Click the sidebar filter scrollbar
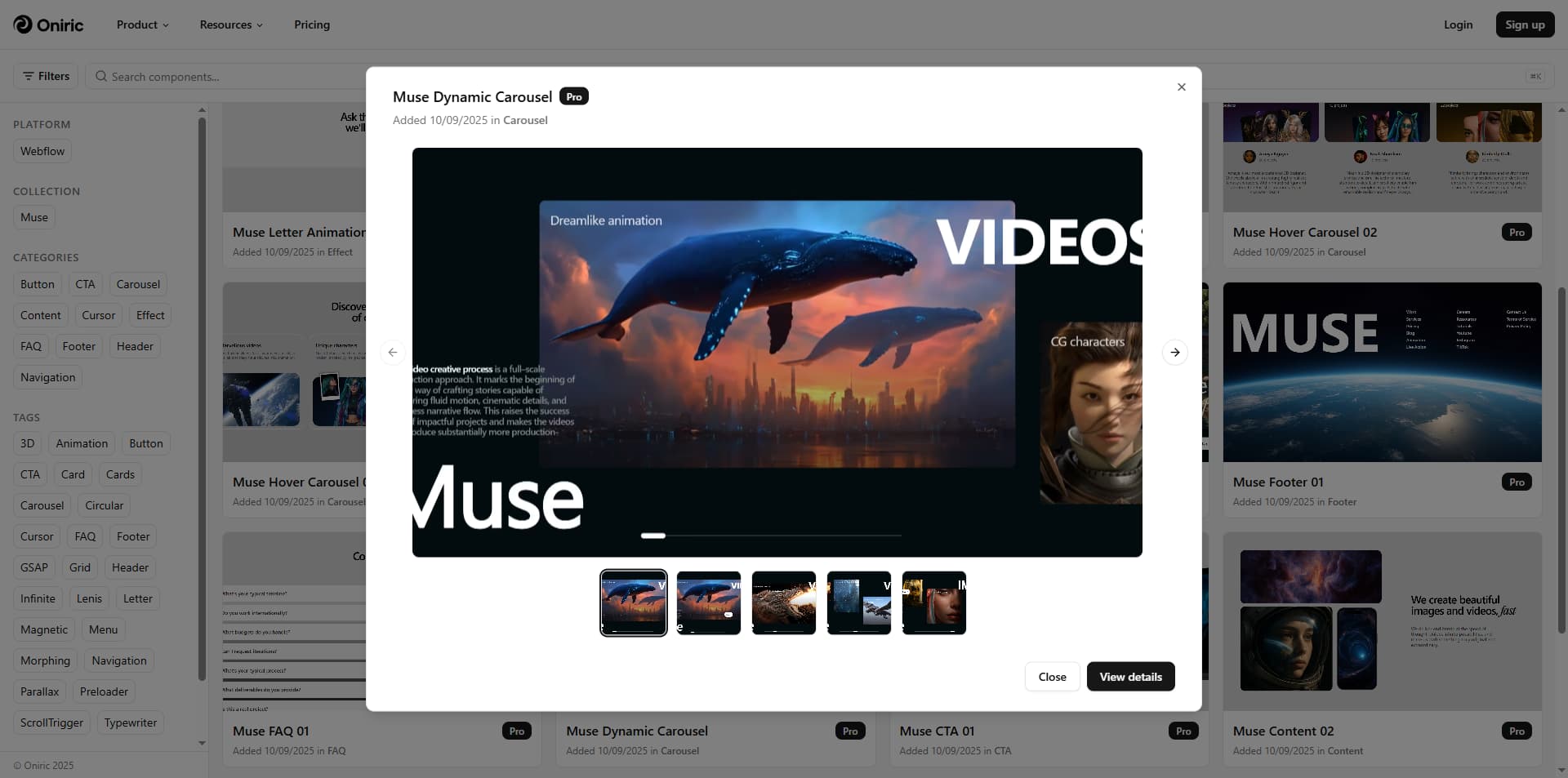Screen dimensions: 1568x778 click(202, 400)
